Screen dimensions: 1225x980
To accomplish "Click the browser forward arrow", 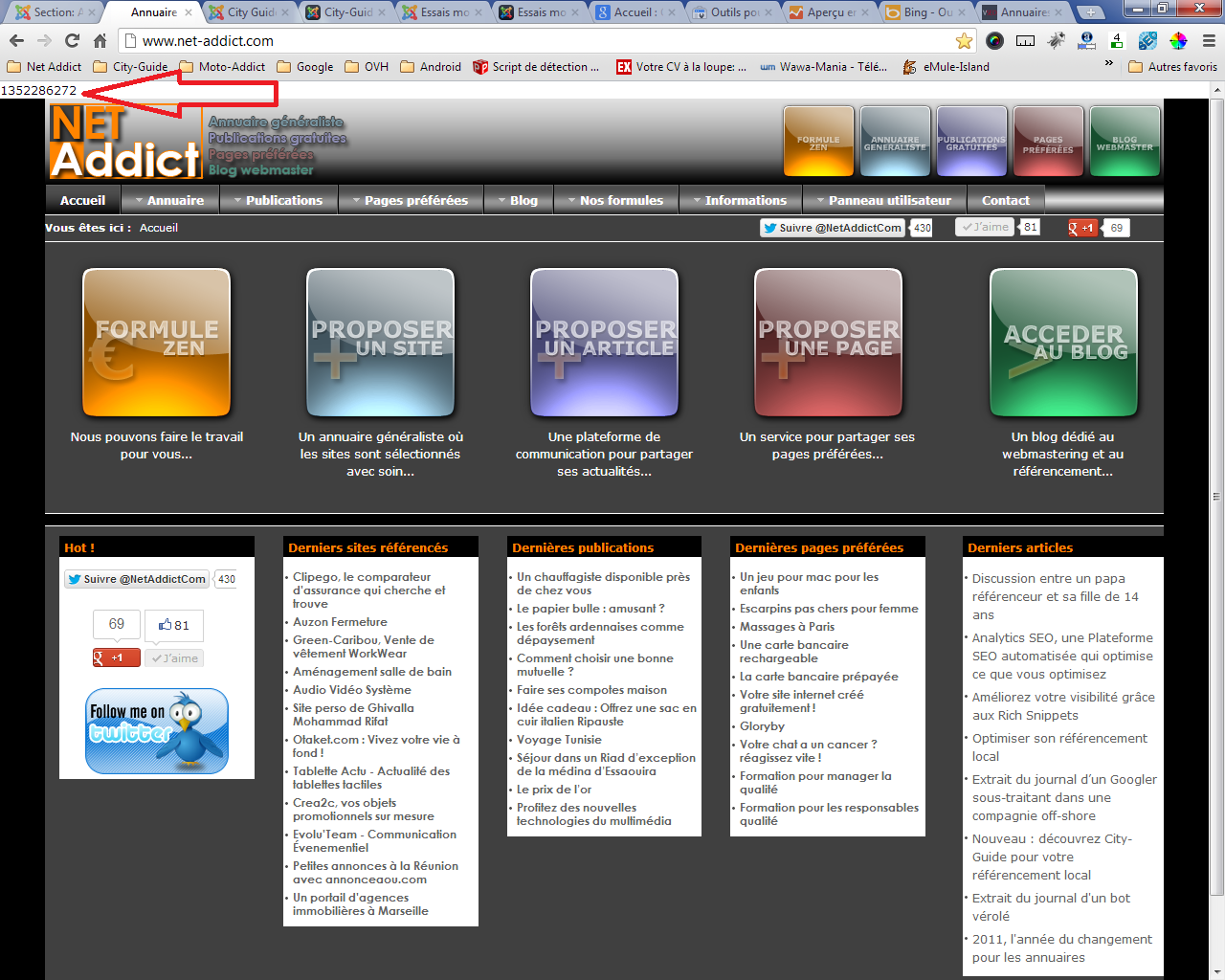I will [x=44, y=41].
